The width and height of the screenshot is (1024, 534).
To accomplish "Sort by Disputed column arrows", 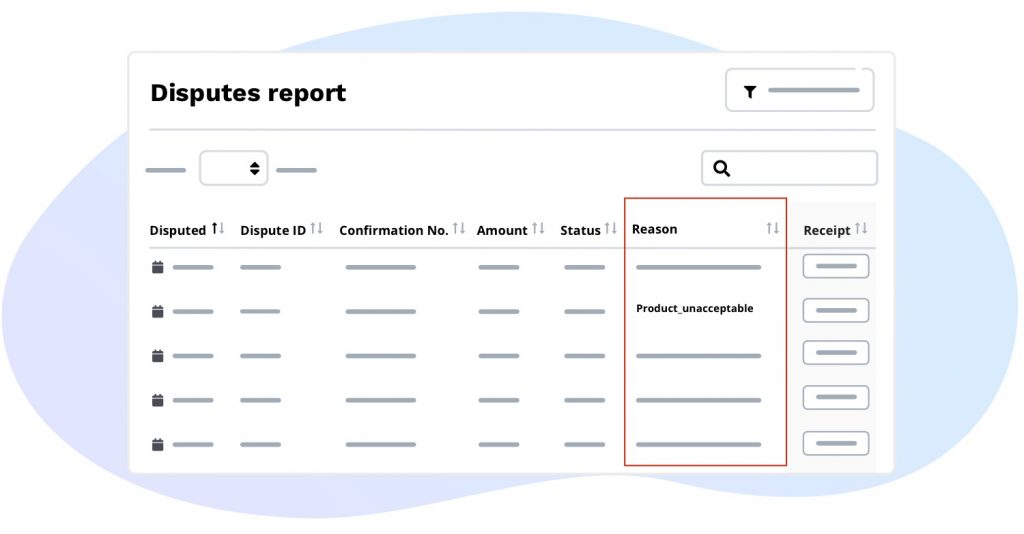I will (x=217, y=229).
